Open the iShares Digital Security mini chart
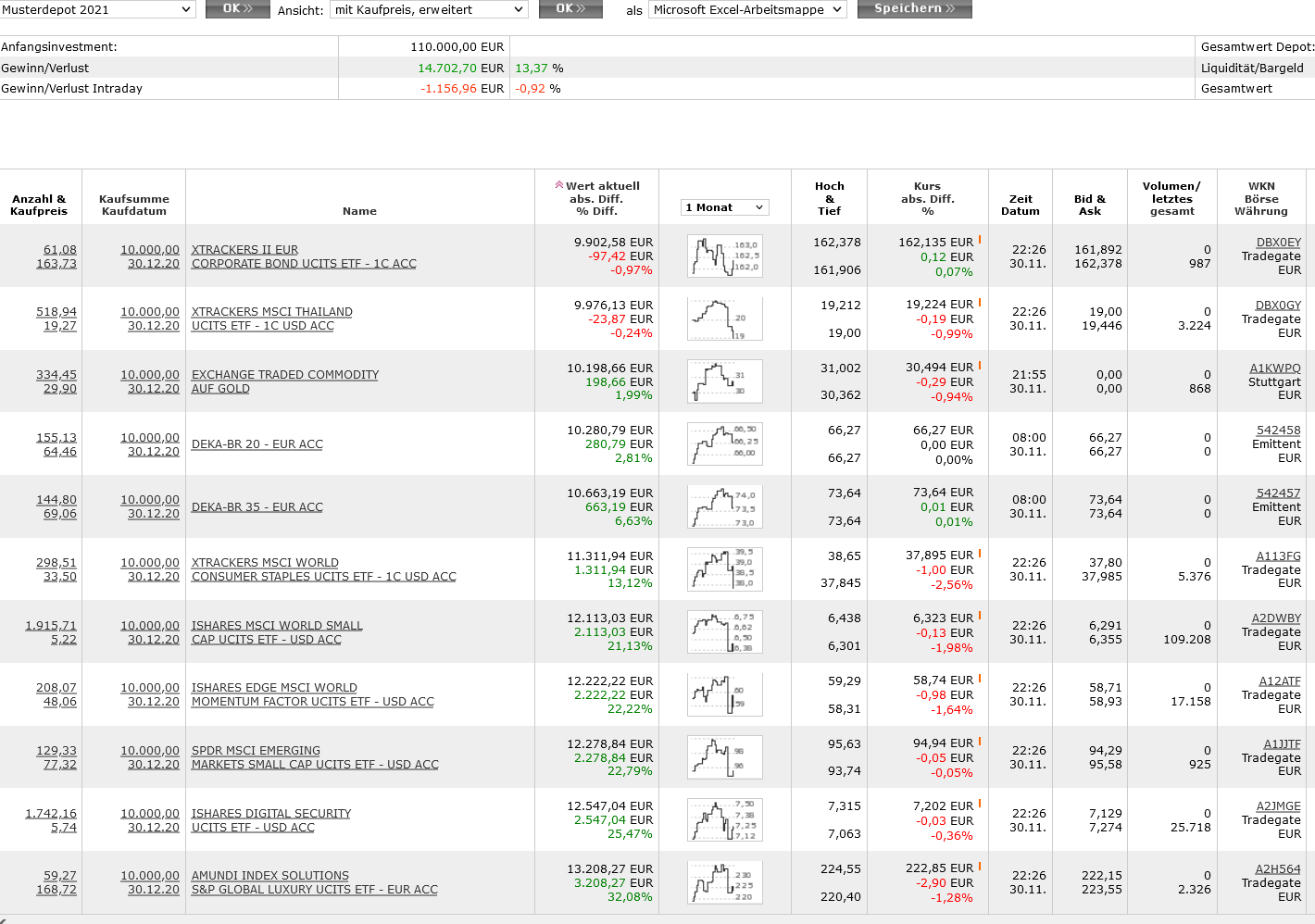The height and width of the screenshot is (924, 1315). pyautogui.click(x=724, y=820)
